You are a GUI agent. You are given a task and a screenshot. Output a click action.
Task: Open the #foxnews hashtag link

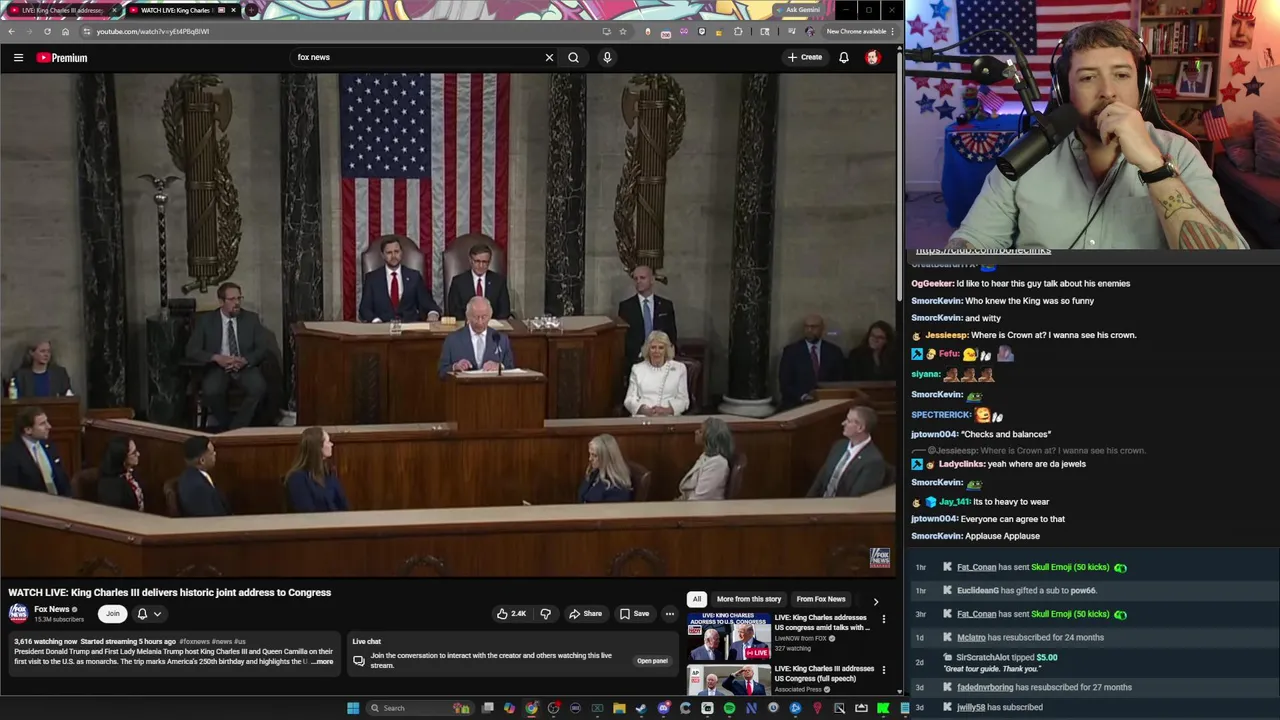tap(194, 641)
